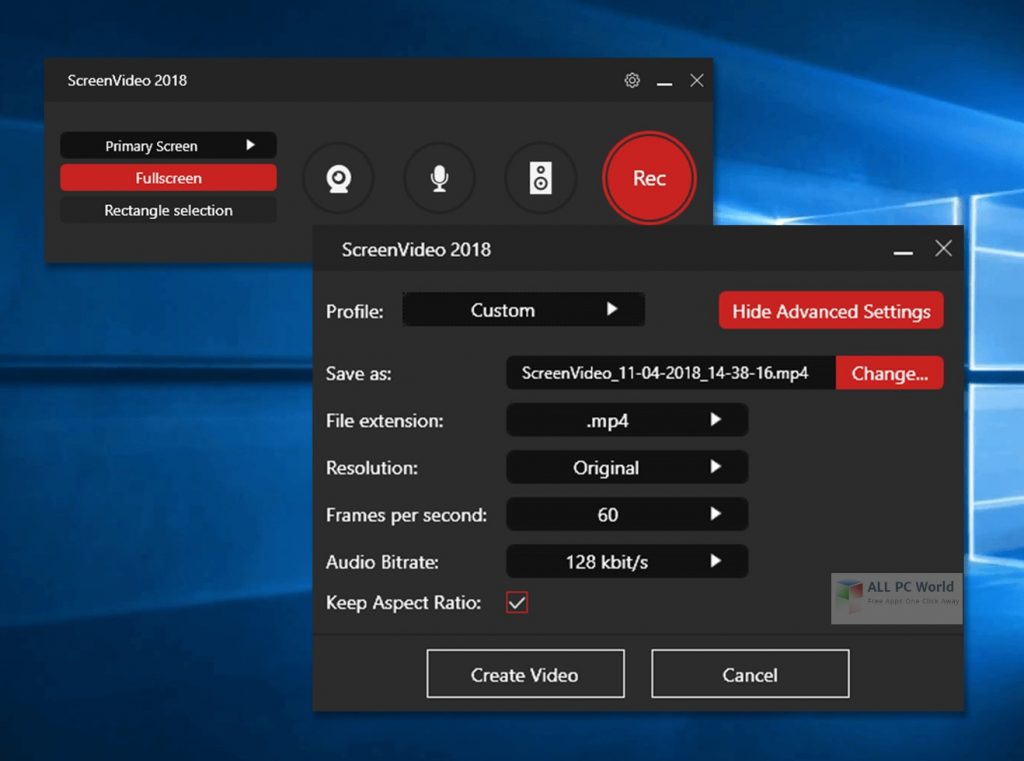Screen dimensions: 1024x761
Task: Open the Audio Bitrate dropdown
Action: pyautogui.click(x=627, y=562)
